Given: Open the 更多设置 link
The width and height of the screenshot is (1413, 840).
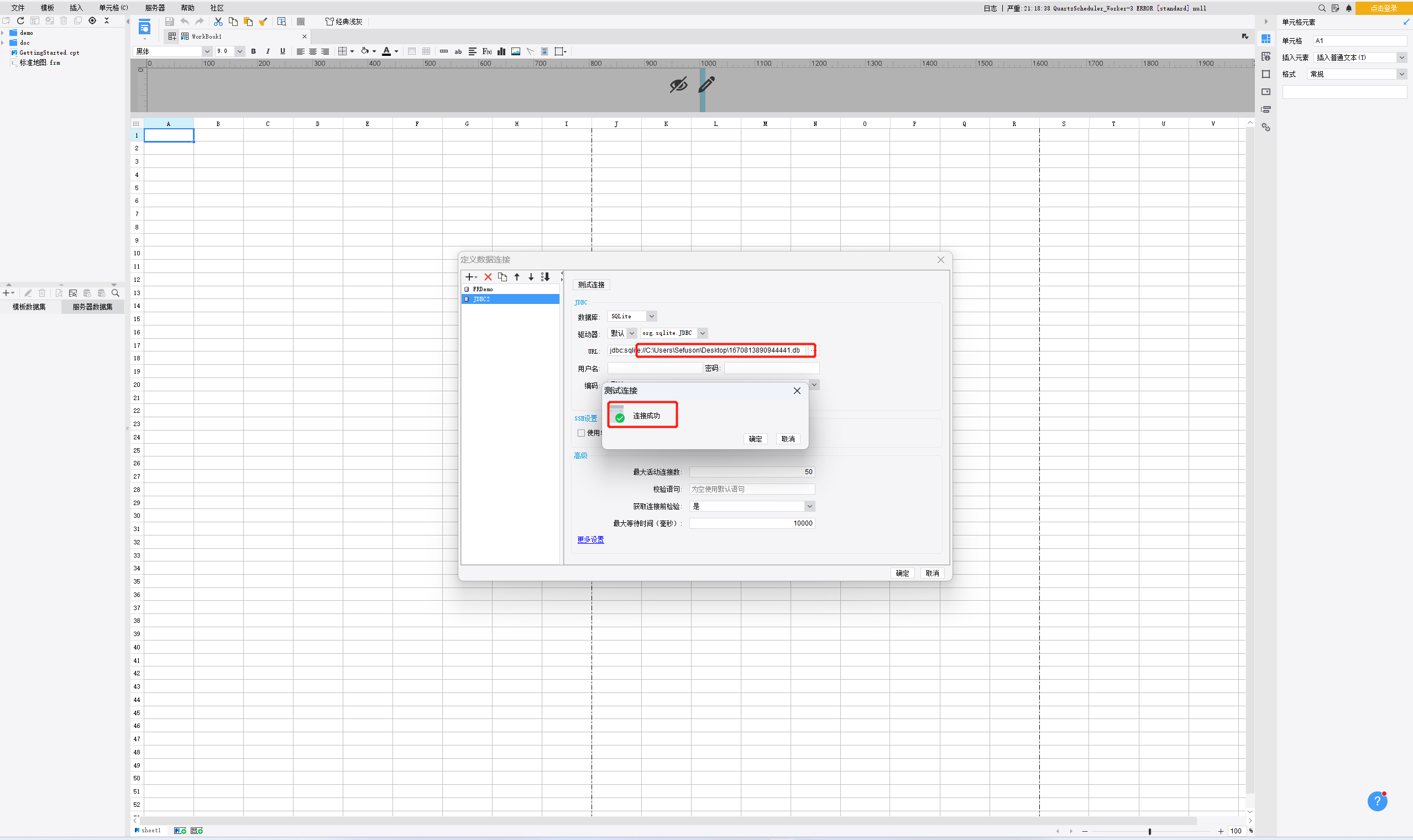Looking at the screenshot, I should (590, 540).
